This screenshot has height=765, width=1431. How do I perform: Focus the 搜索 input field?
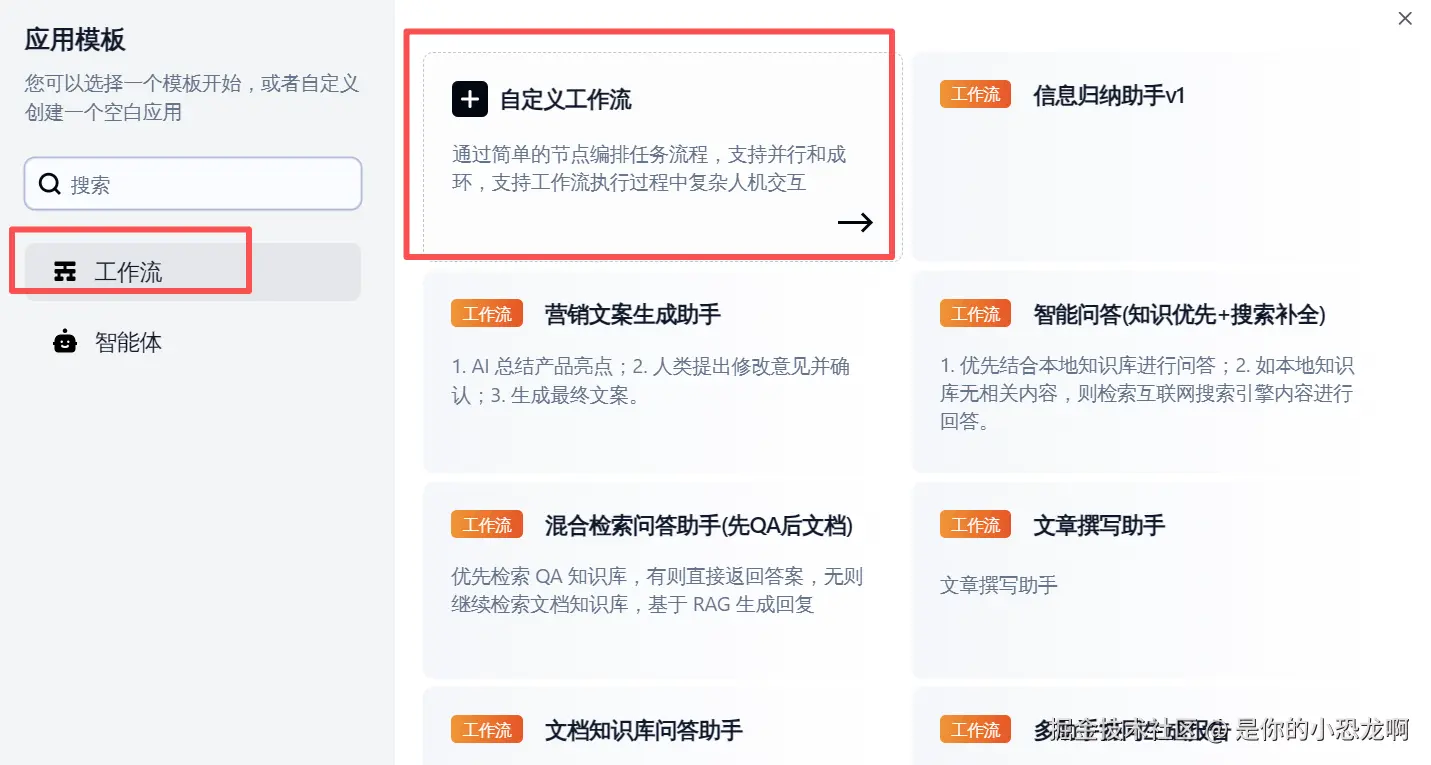click(193, 184)
